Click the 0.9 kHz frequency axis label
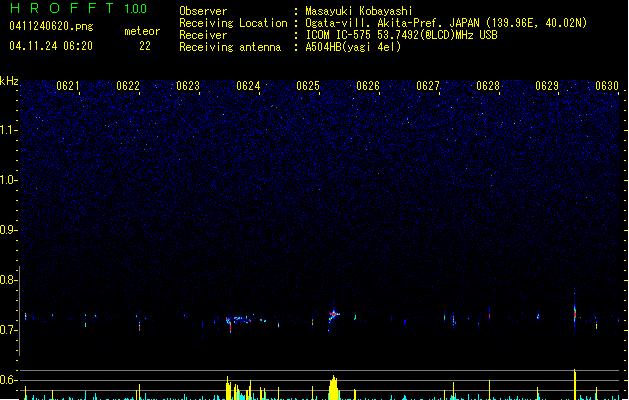This screenshot has height=400, width=629. [9, 230]
